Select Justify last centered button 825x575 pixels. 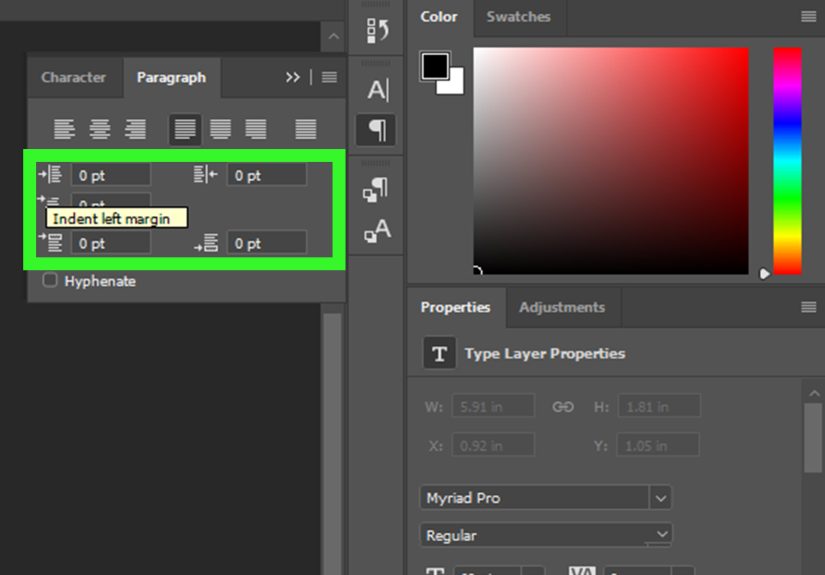click(x=220, y=129)
